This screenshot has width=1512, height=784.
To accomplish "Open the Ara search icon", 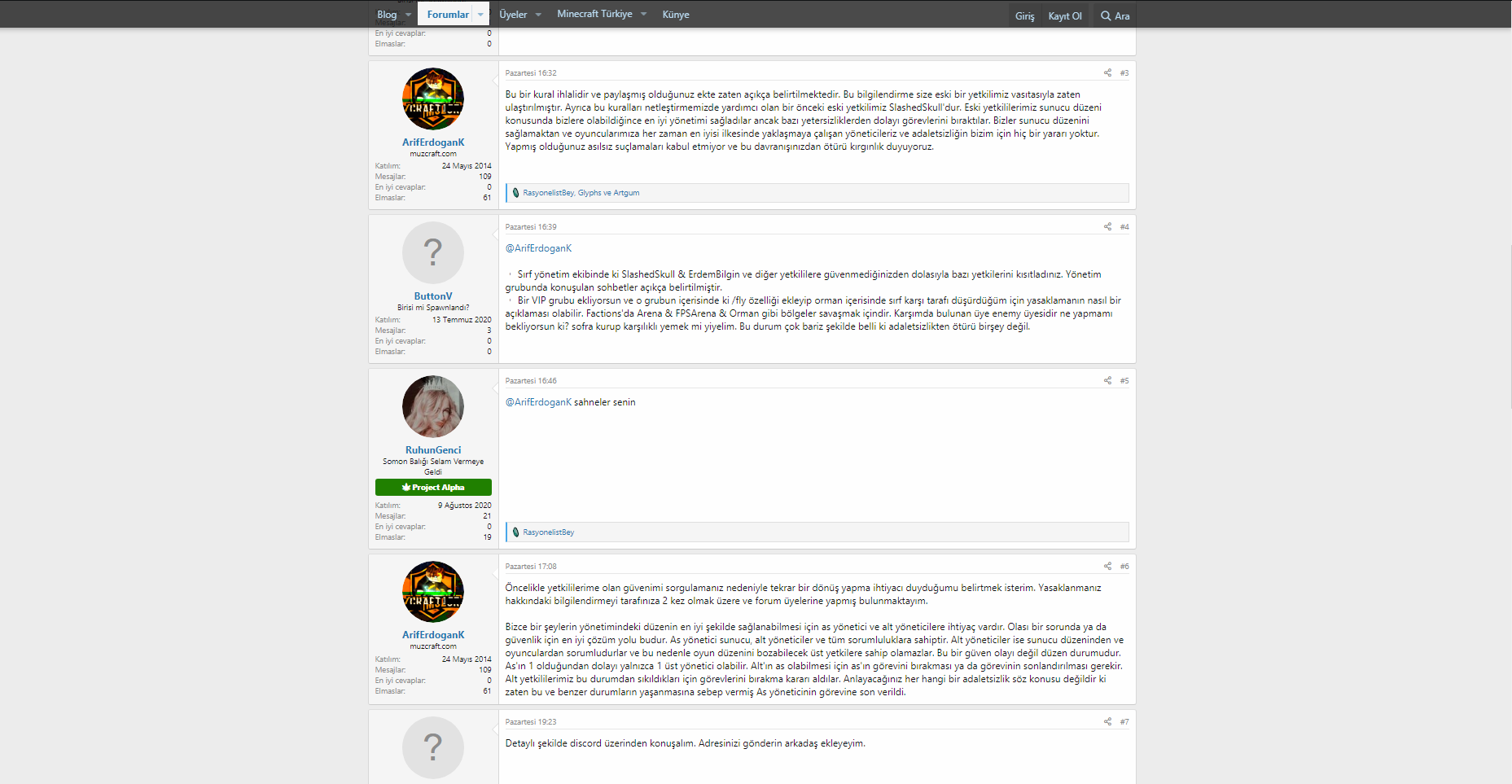I will point(1105,15).
